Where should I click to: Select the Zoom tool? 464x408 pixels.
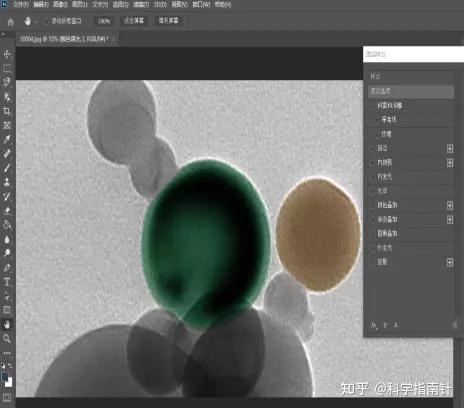pyautogui.click(x=7, y=339)
